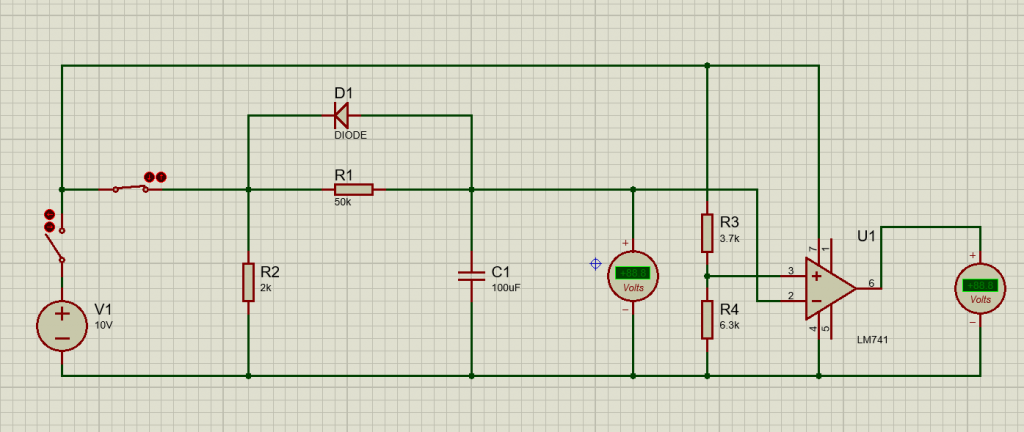Click the up-arrow actuator on the horizontal switch
Image resolution: width=1024 pixels, height=432 pixels.
(161, 177)
